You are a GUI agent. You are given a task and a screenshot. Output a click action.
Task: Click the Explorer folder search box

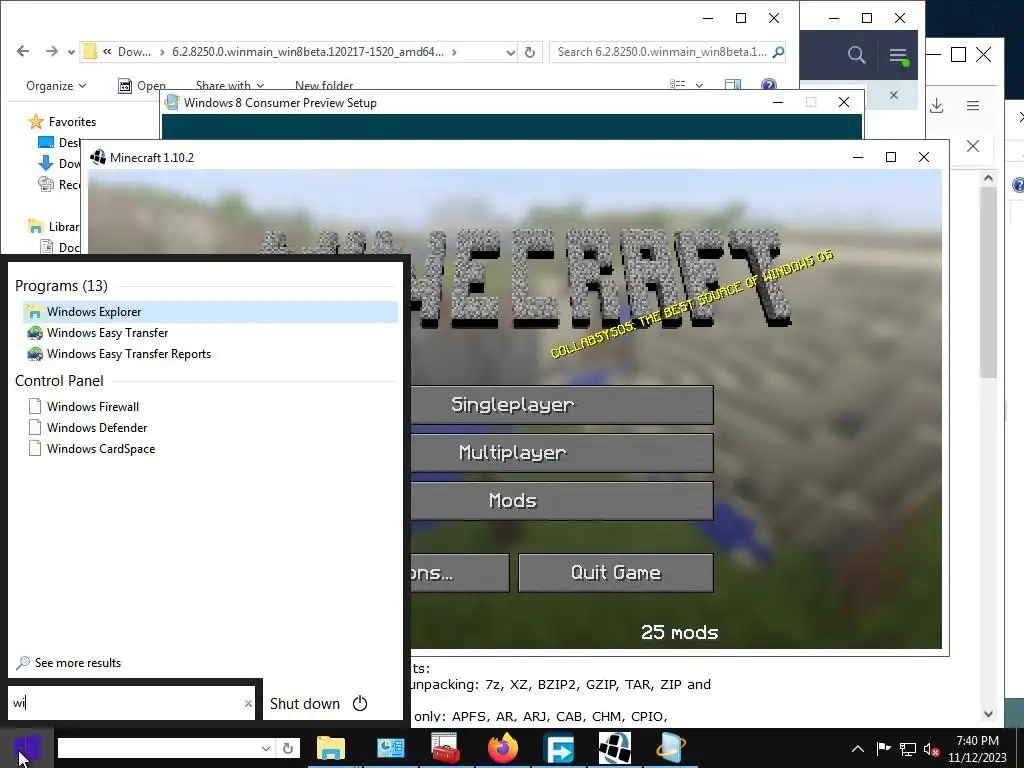660,52
